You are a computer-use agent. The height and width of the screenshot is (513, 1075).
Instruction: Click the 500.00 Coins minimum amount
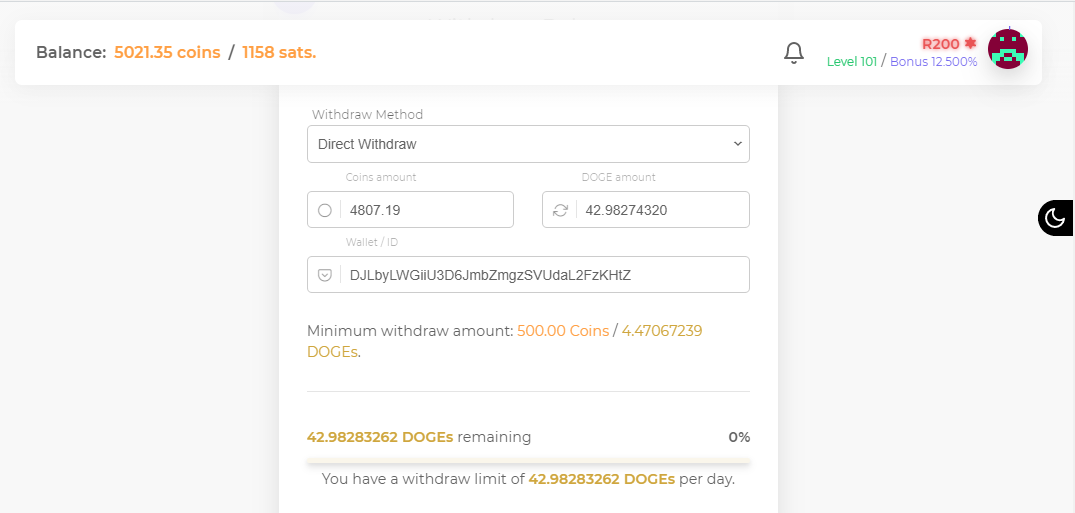563,331
